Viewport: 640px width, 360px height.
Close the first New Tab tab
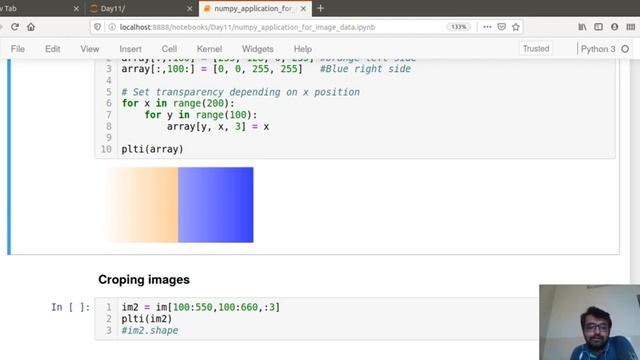(76, 9)
